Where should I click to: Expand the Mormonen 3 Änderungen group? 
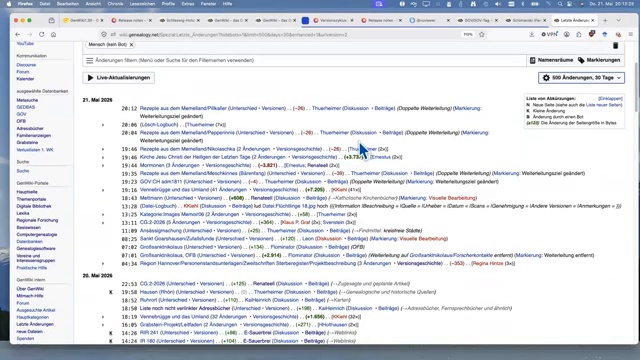[103, 166]
